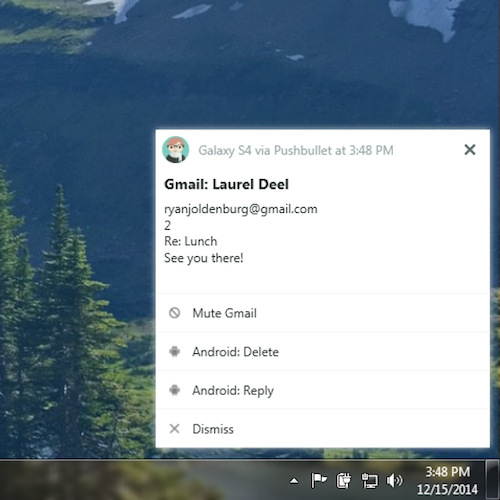
Task: Open the network connection tray icon
Action: 369,481
